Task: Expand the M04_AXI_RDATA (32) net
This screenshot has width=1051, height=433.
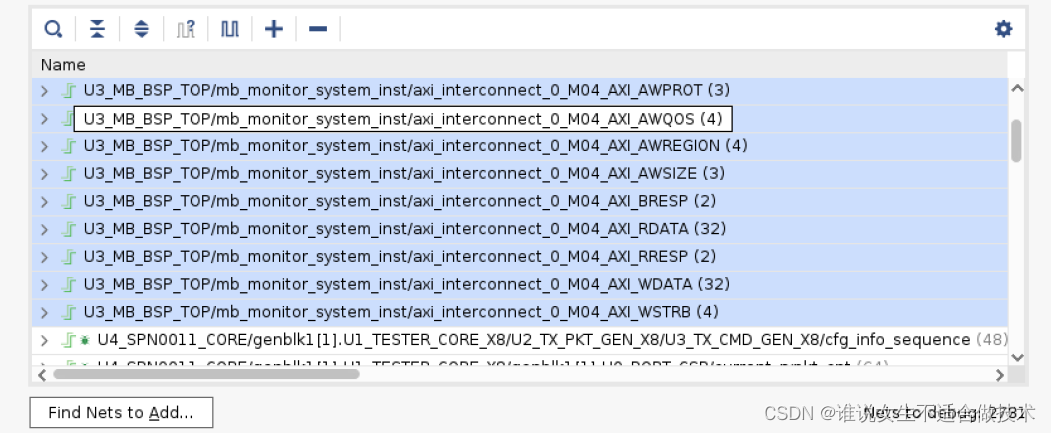Action: pos(44,229)
